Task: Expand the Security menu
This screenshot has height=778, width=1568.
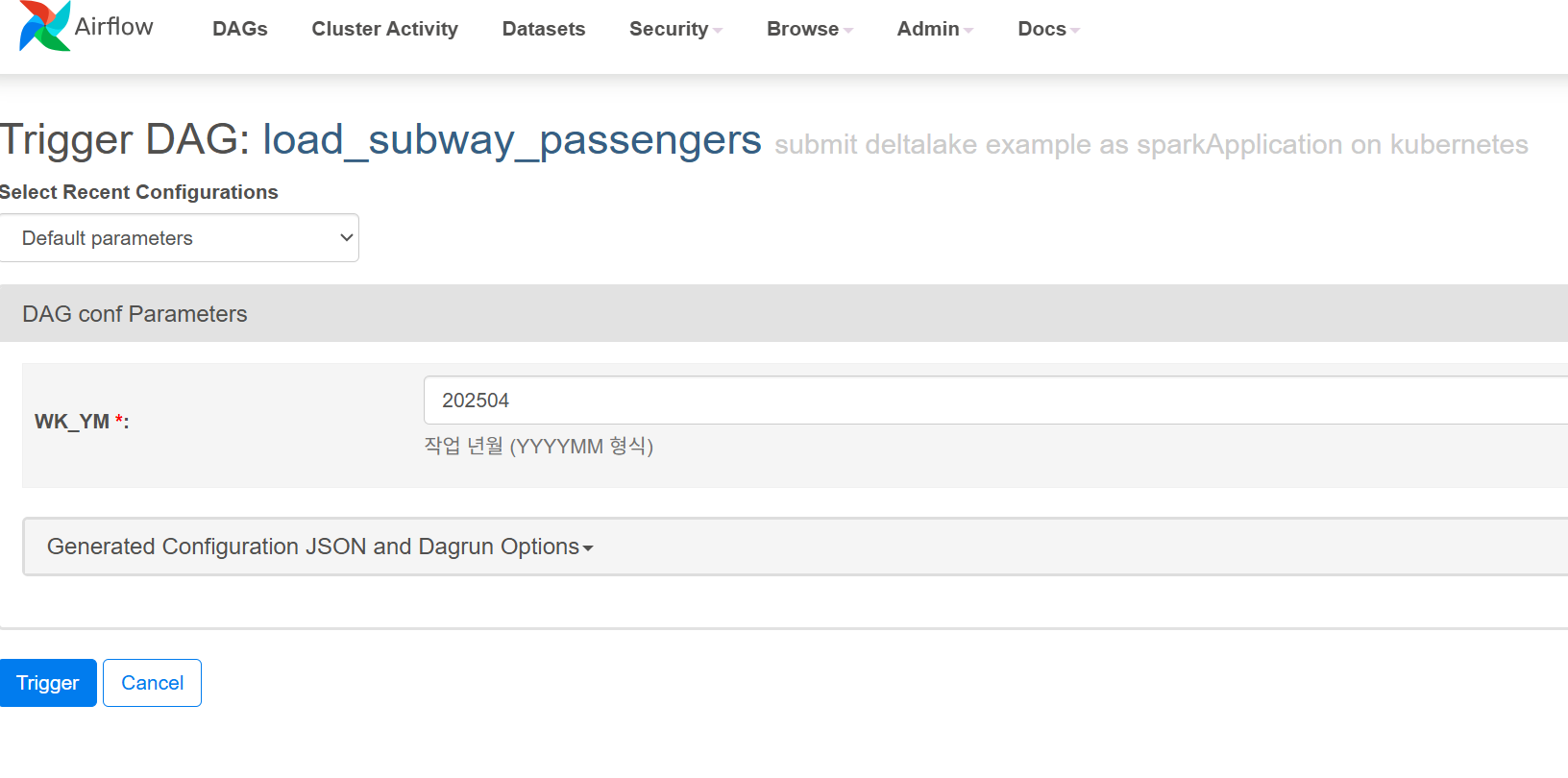Action: pyautogui.click(x=675, y=29)
